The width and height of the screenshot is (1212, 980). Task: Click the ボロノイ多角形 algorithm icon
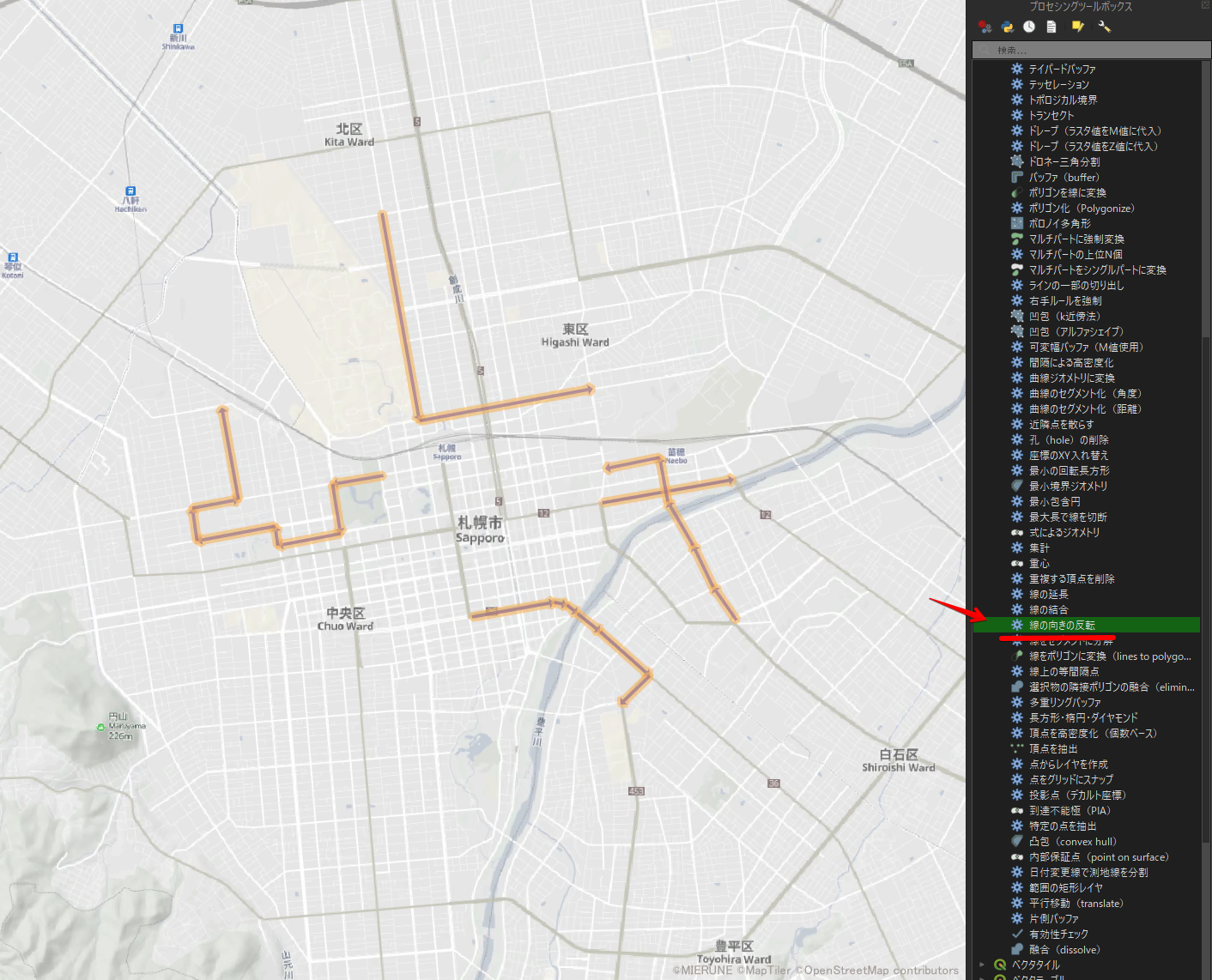point(1017,223)
